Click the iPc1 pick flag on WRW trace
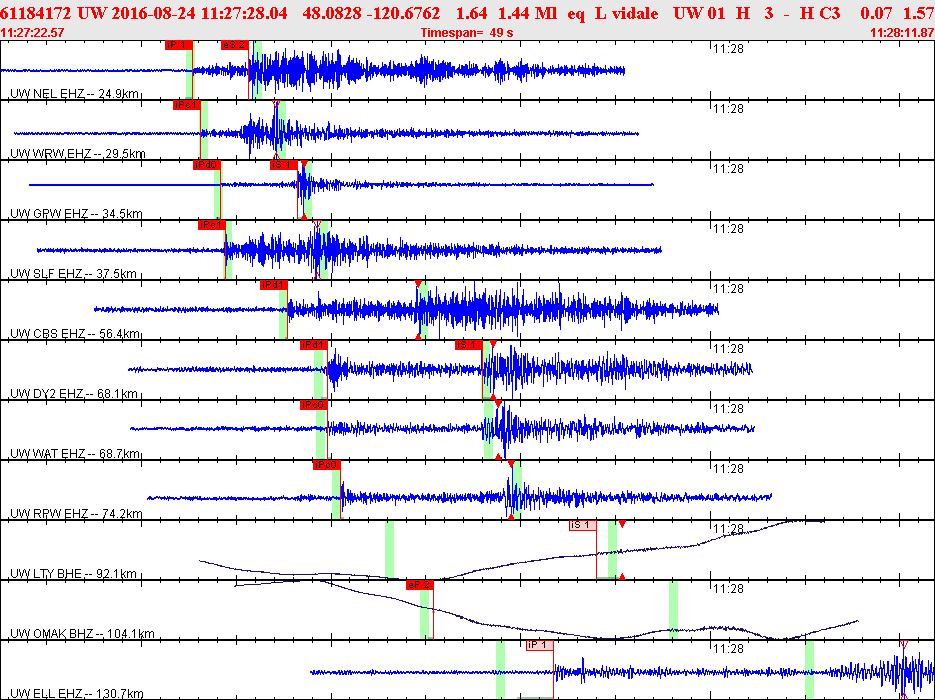 187,105
